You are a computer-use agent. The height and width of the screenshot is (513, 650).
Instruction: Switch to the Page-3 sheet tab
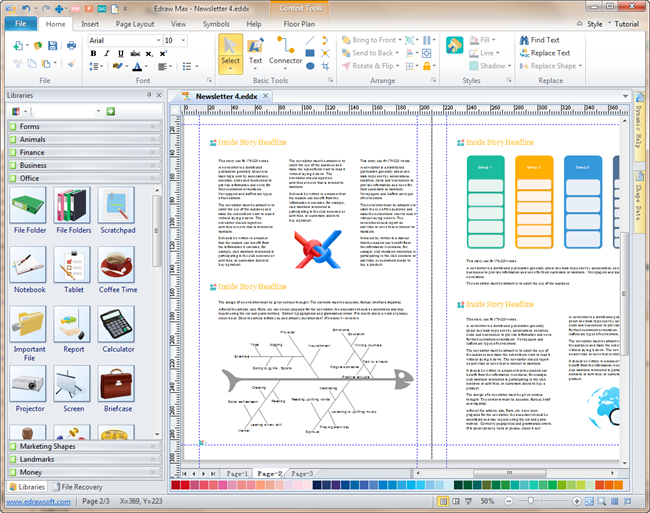coord(301,472)
